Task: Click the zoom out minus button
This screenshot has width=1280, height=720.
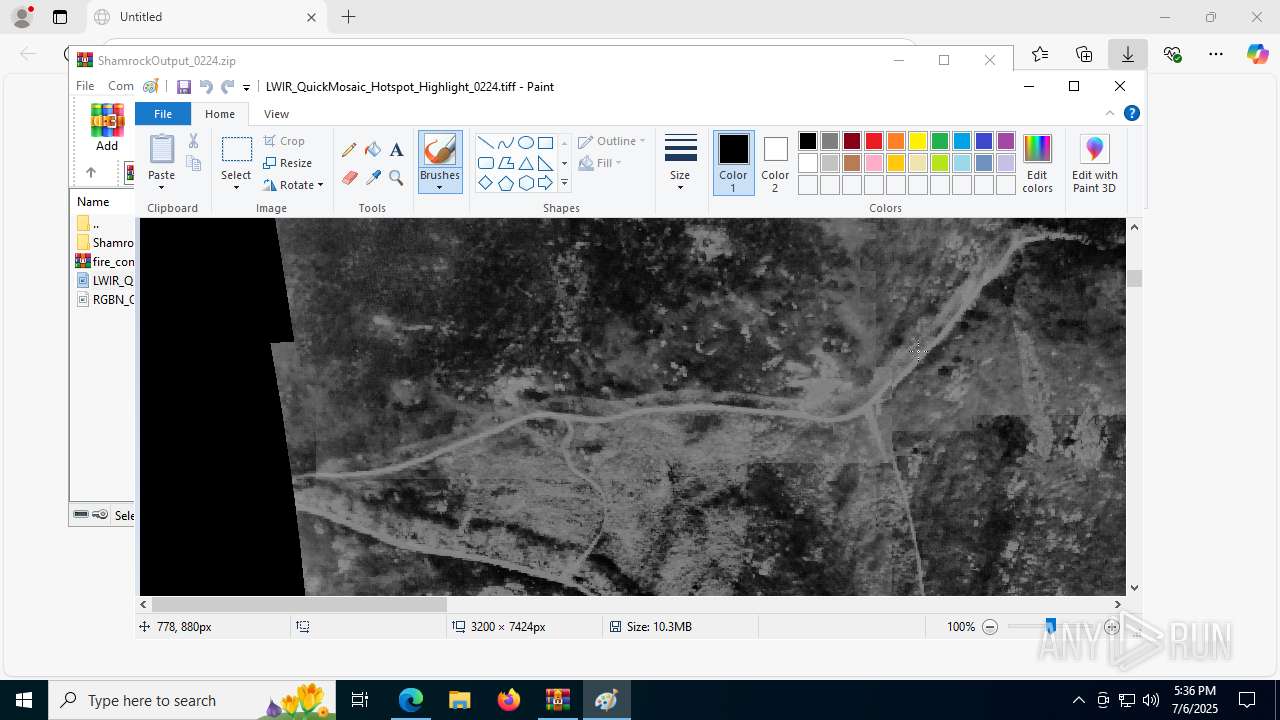Action: point(990,627)
